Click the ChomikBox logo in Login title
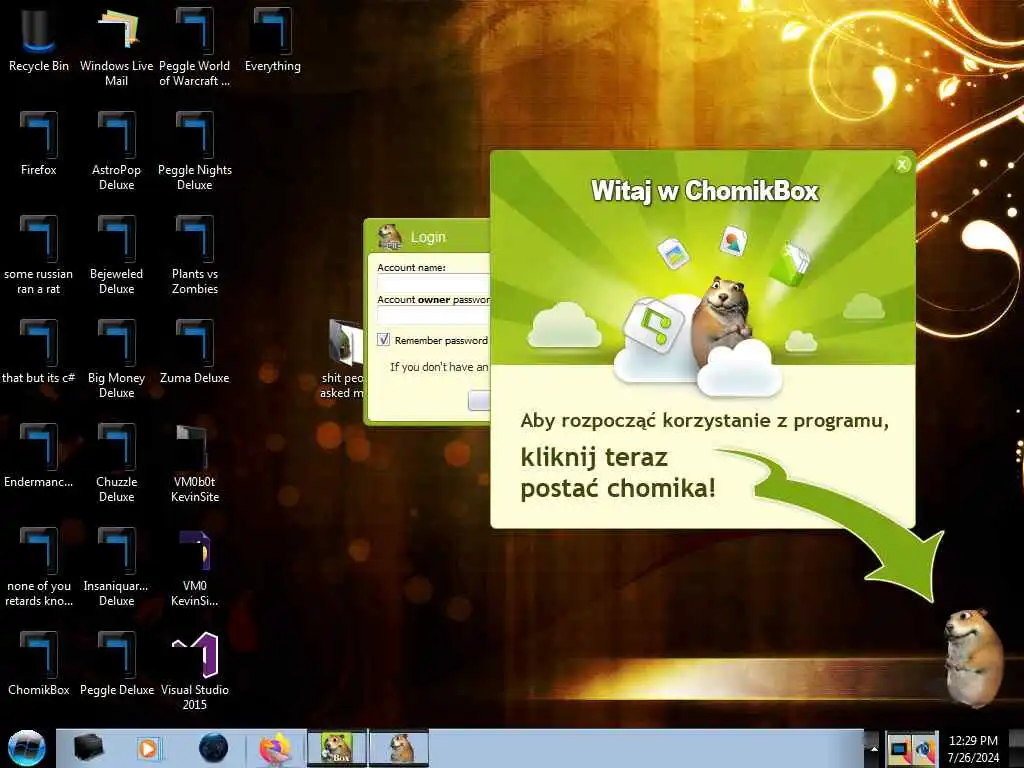This screenshot has height=768, width=1024. (390, 236)
